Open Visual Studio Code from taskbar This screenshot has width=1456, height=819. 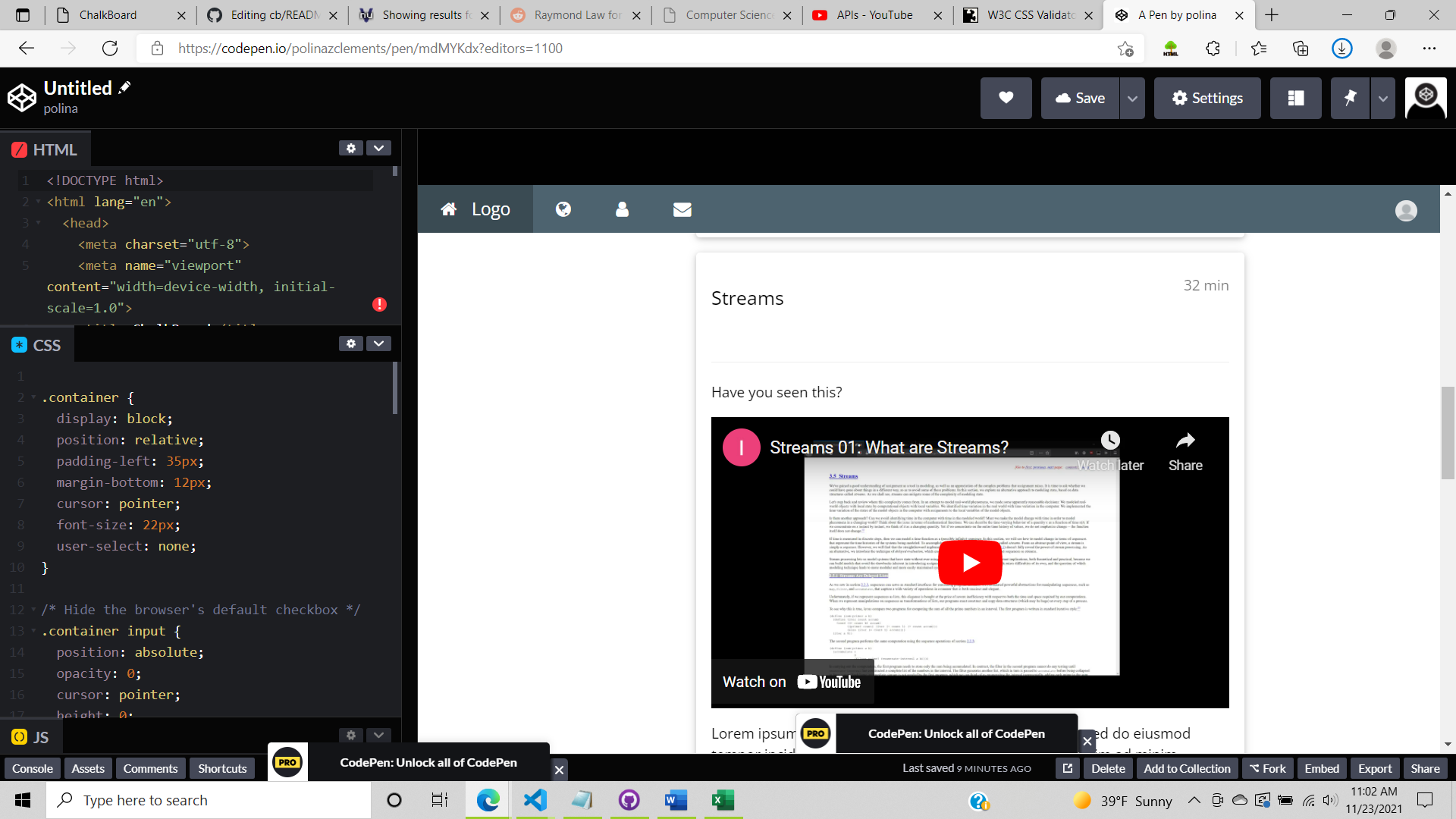[x=535, y=800]
